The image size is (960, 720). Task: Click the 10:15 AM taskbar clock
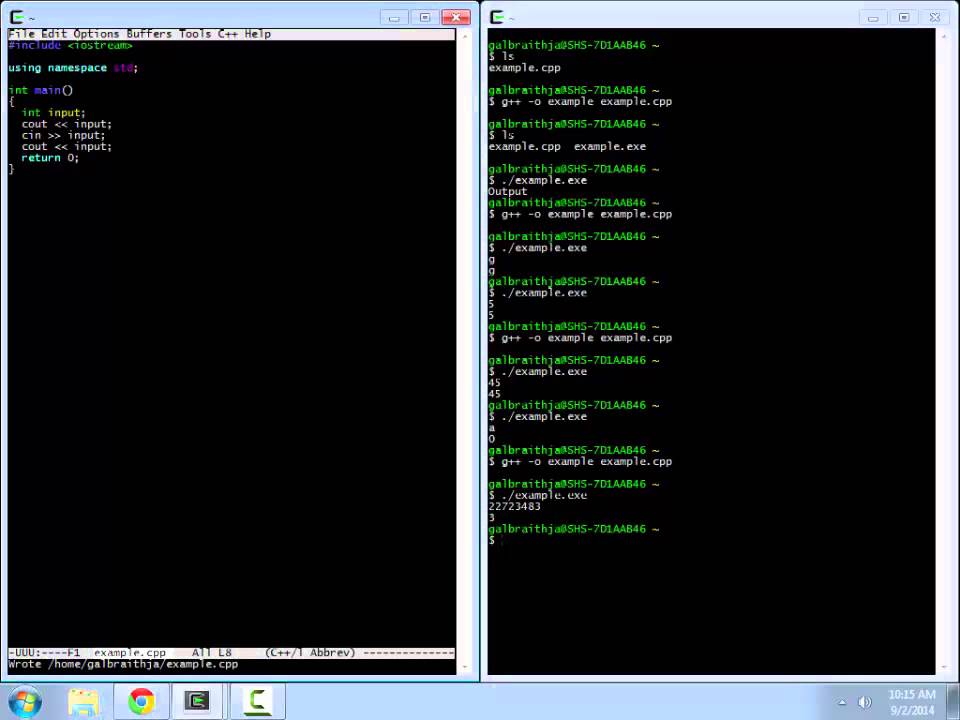pos(912,695)
